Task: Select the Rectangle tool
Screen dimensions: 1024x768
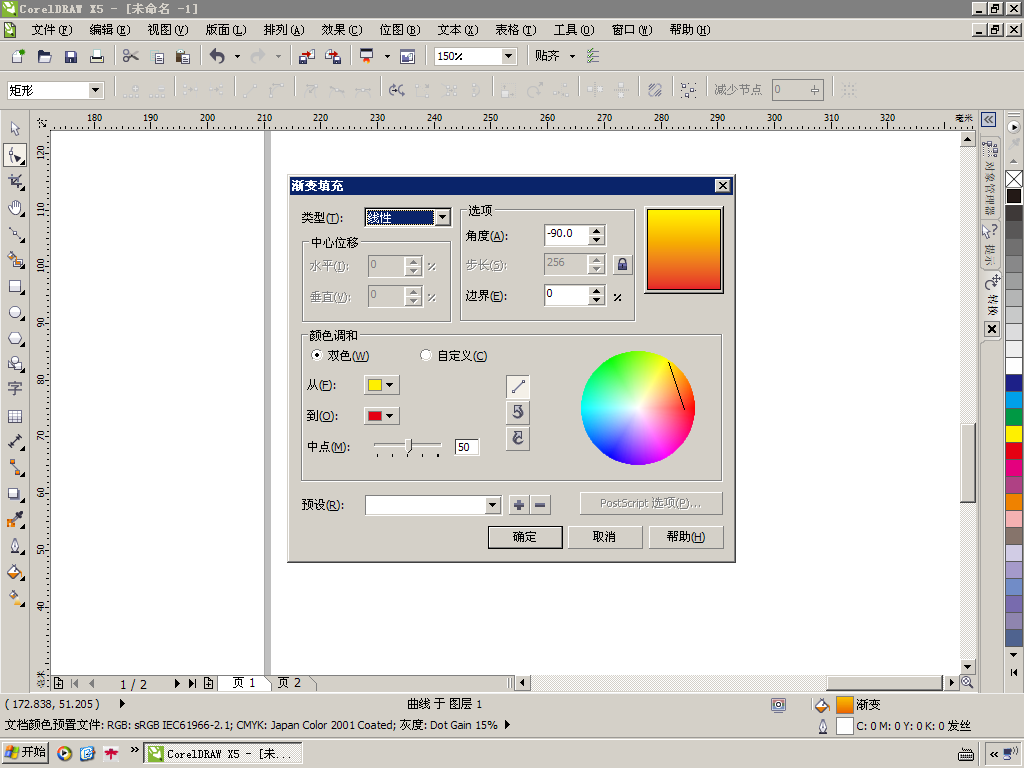Action: 15,287
